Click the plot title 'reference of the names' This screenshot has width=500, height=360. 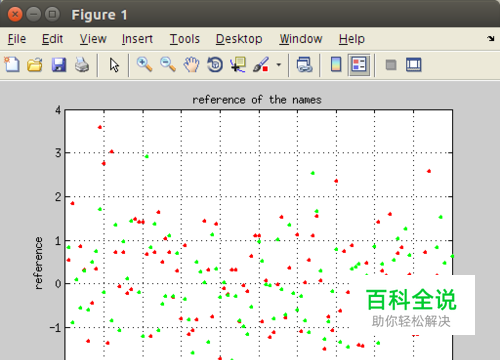257,100
